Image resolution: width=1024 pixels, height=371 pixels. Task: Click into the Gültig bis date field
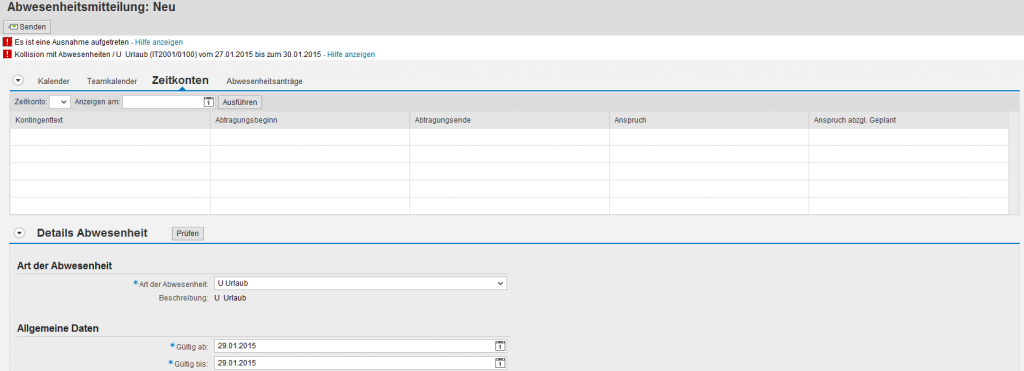tap(355, 364)
